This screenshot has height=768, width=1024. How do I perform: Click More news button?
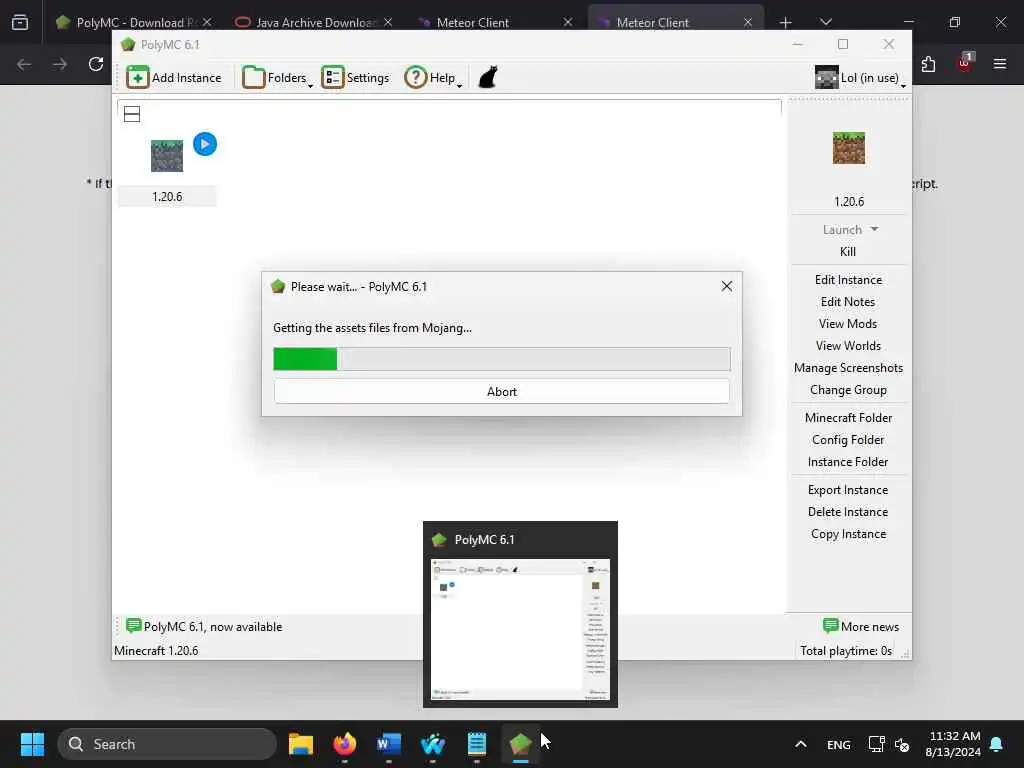pos(861,626)
